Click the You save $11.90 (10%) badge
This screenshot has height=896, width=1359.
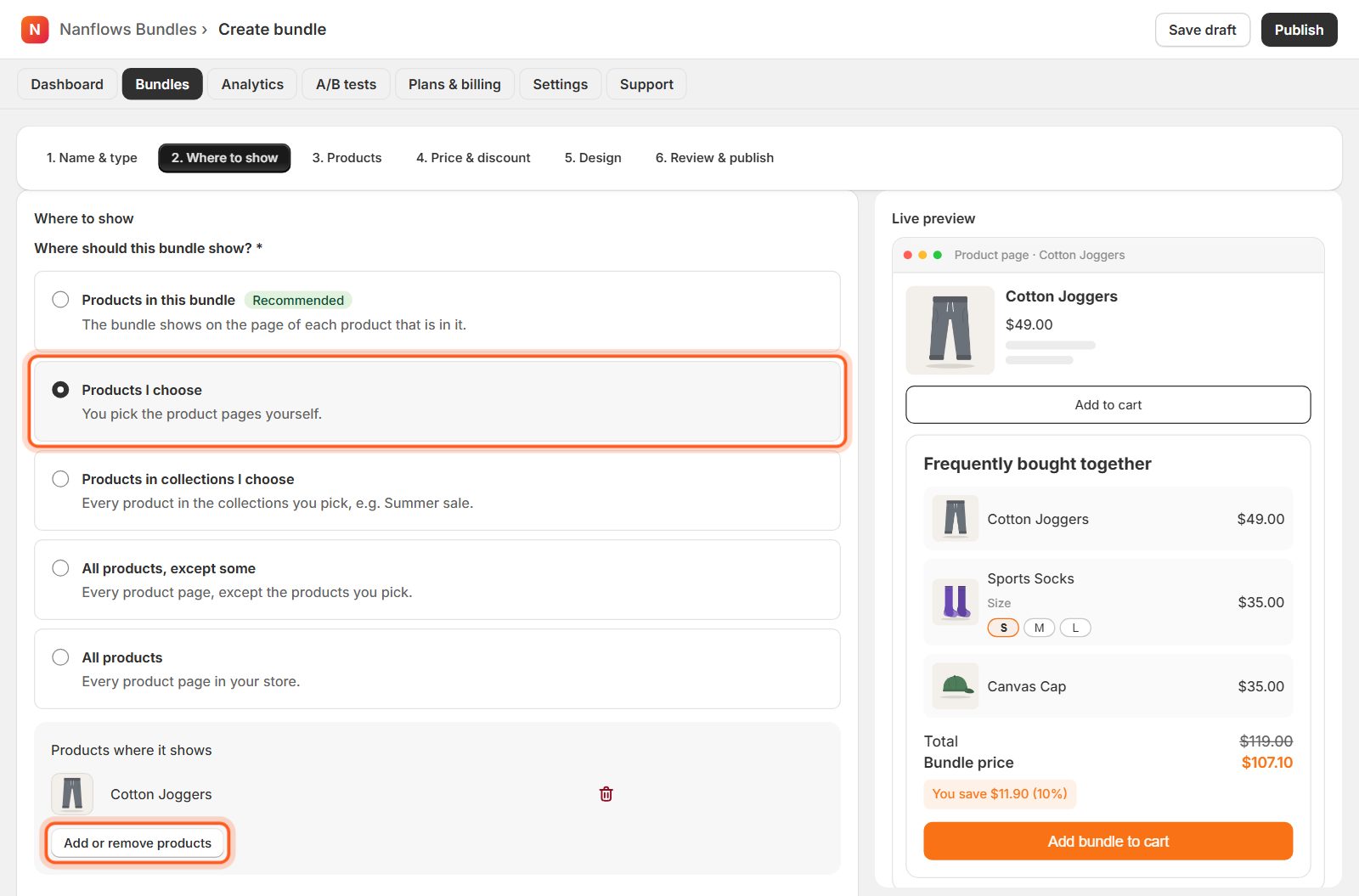click(x=1000, y=794)
